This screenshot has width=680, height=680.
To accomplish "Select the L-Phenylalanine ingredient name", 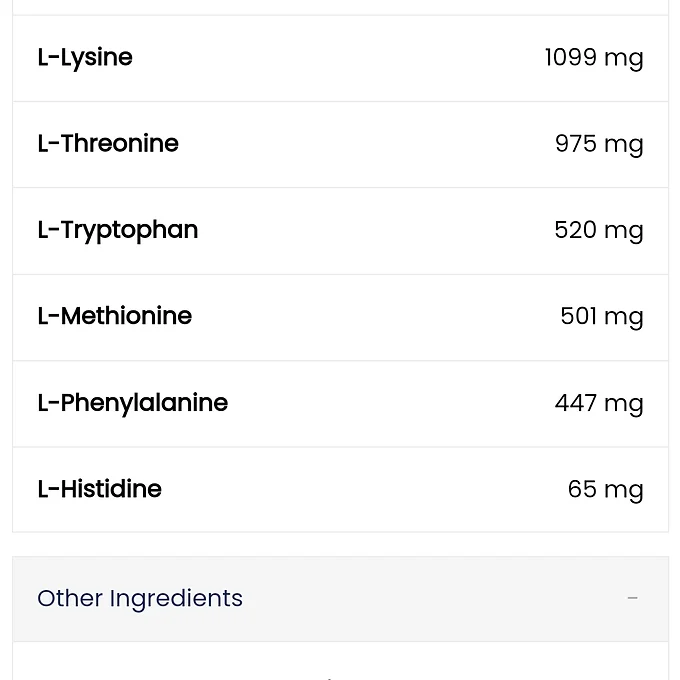I will pos(133,403).
